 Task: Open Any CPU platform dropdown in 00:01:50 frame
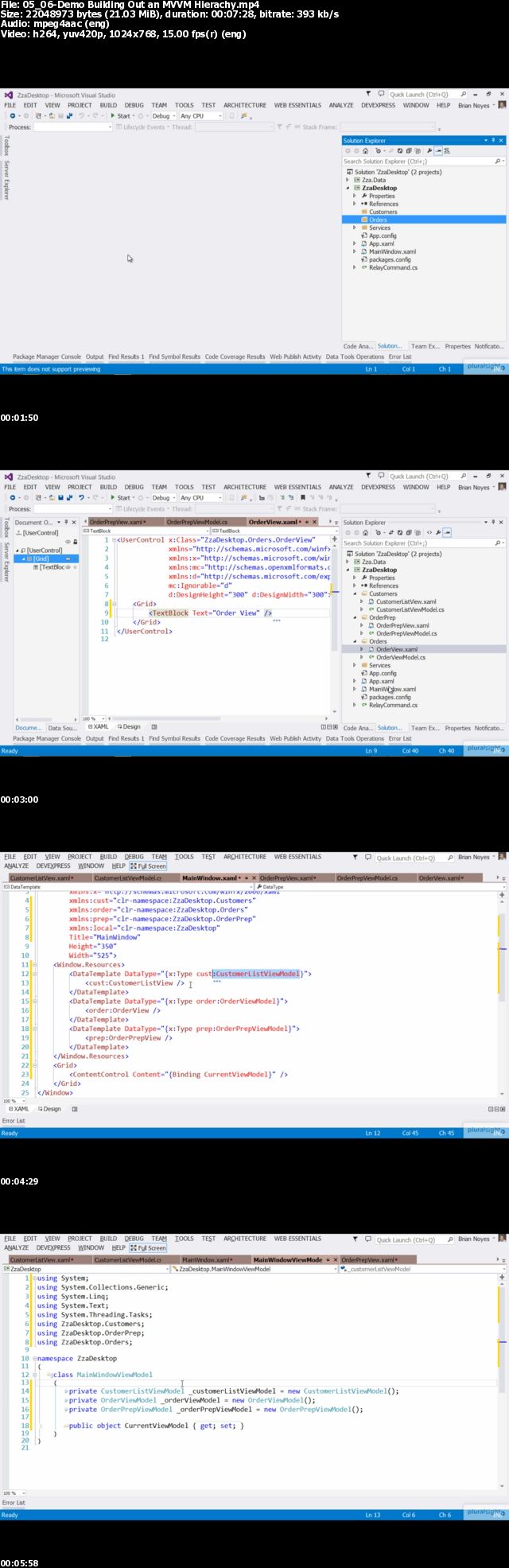pyautogui.click(x=201, y=116)
